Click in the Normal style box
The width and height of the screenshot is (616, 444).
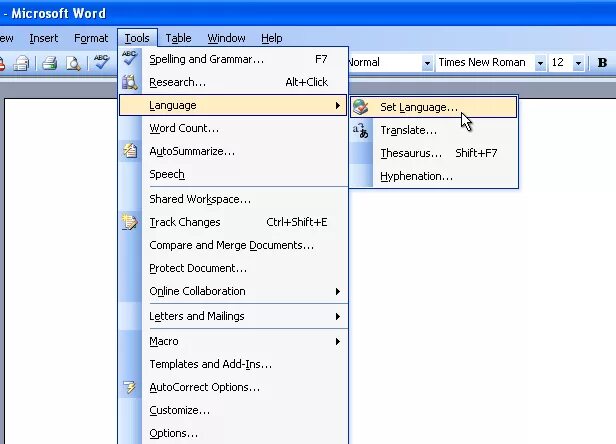pyautogui.click(x=385, y=63)
